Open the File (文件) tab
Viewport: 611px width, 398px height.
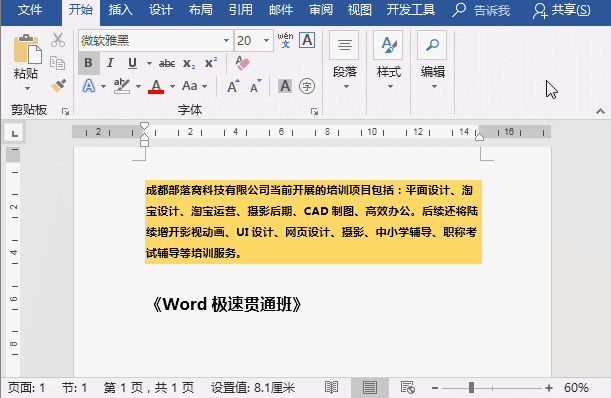pos(30,10)
